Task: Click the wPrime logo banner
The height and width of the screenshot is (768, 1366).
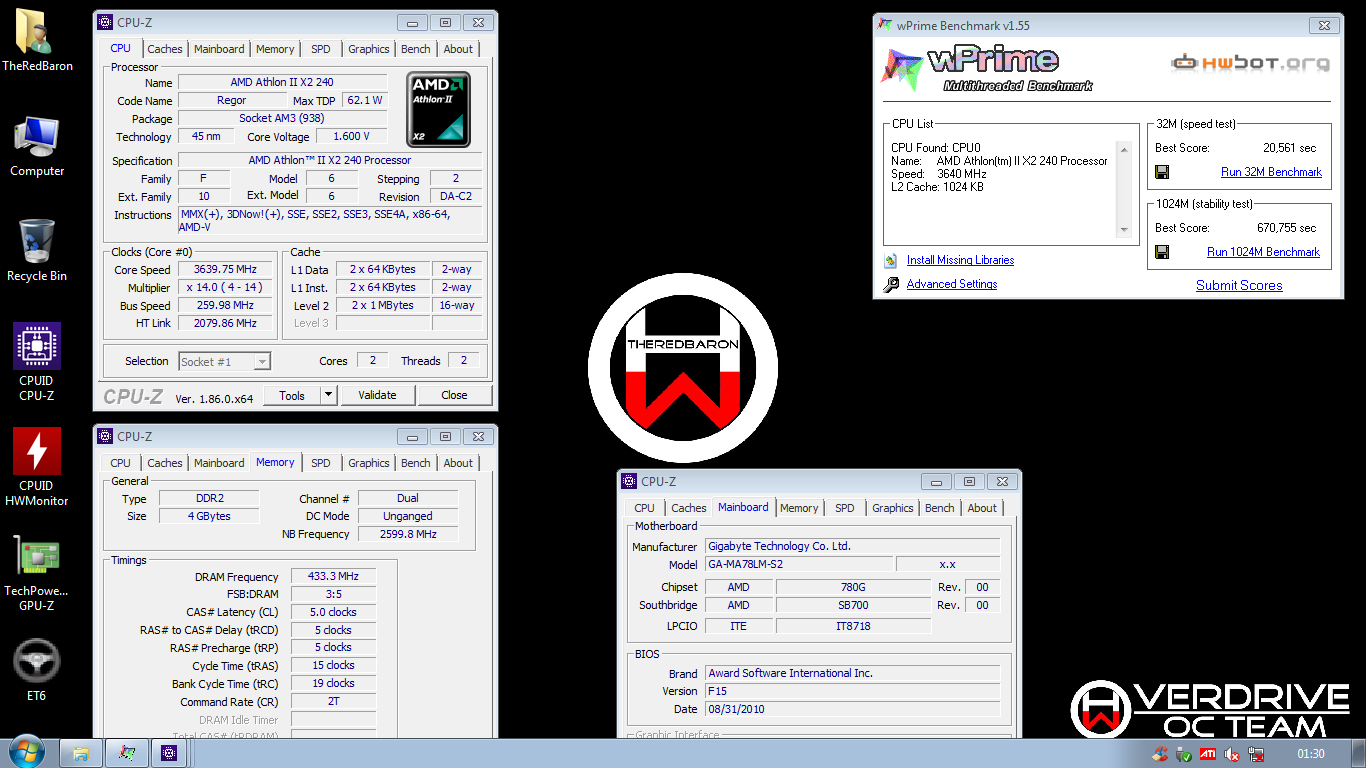Action: point(985,69)
